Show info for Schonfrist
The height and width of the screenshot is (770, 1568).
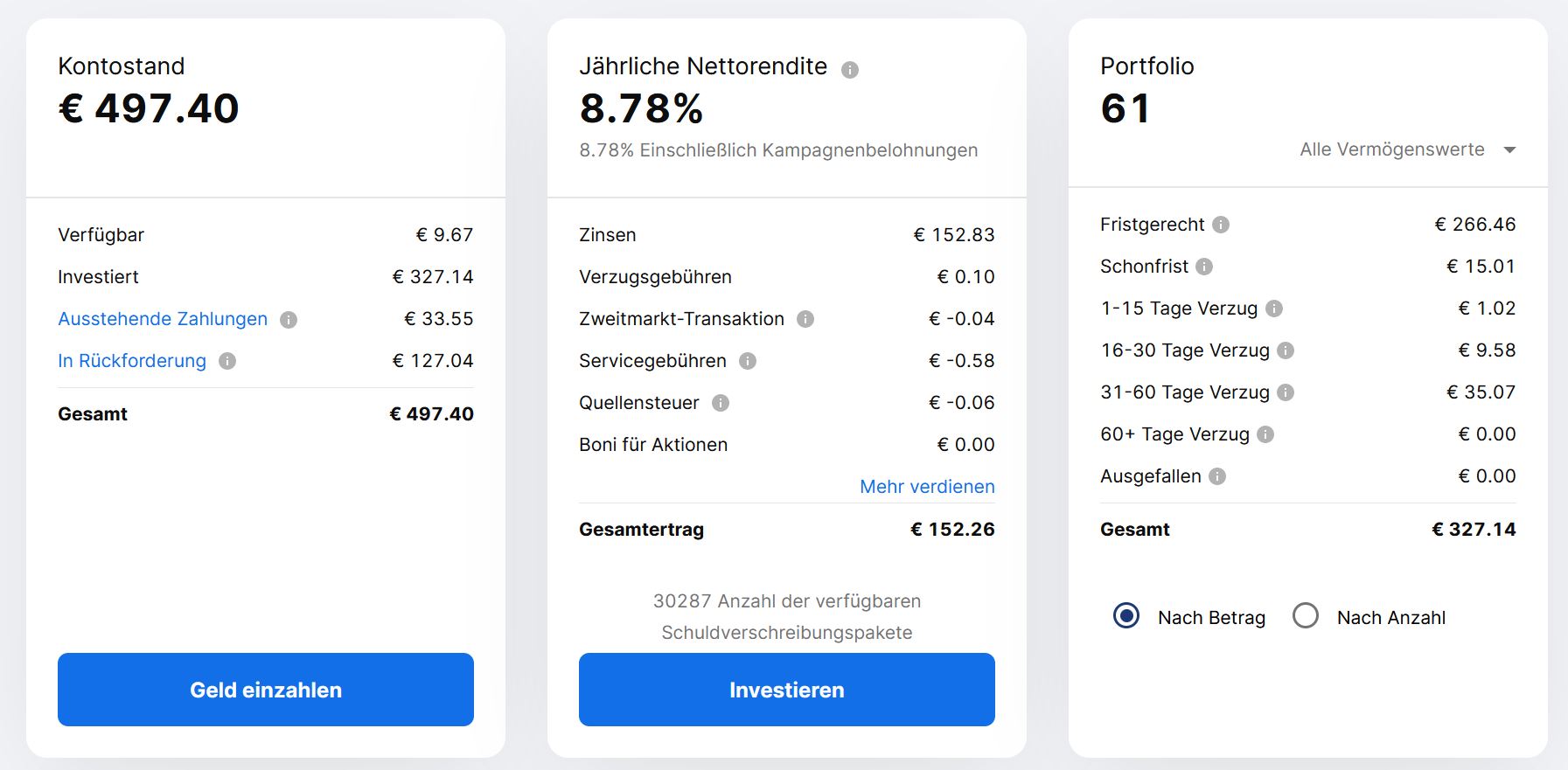click(1204, 267)
